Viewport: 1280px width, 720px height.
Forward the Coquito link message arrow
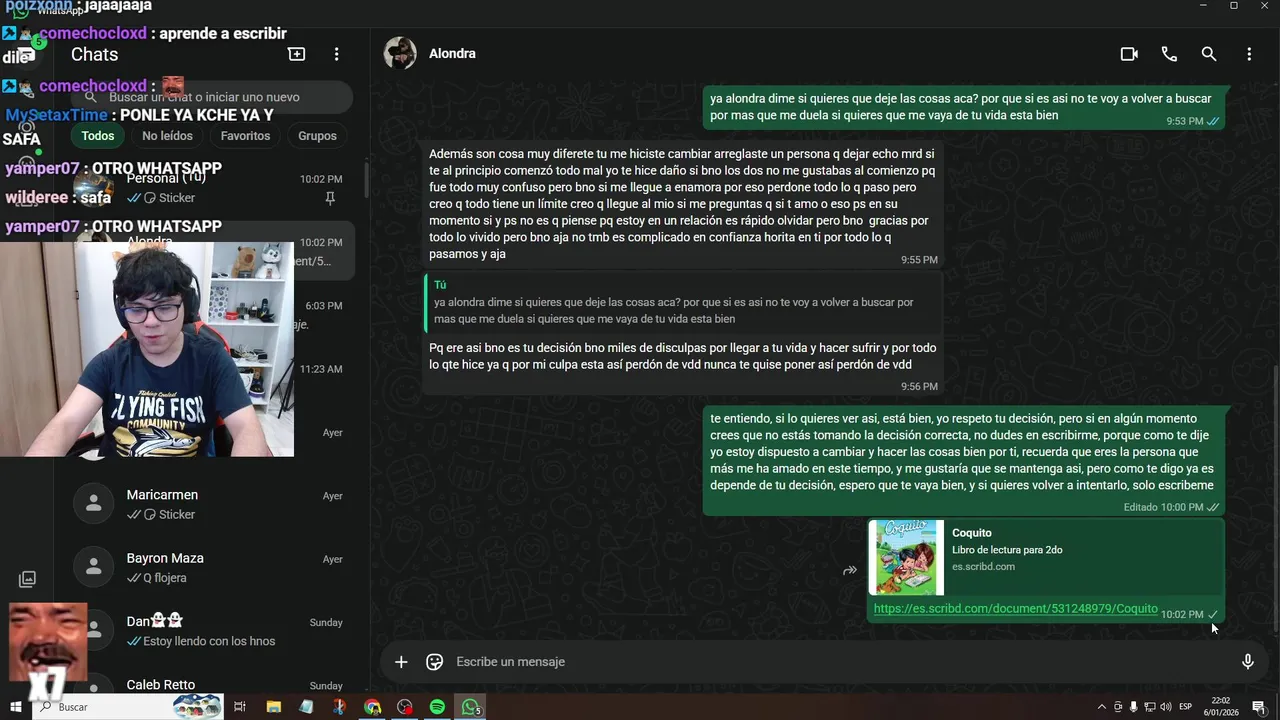849,571
